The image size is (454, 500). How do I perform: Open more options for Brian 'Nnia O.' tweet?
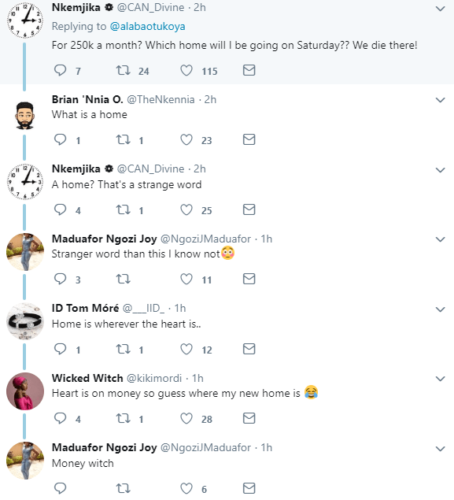pyautogui.click(x=440, y=100)
